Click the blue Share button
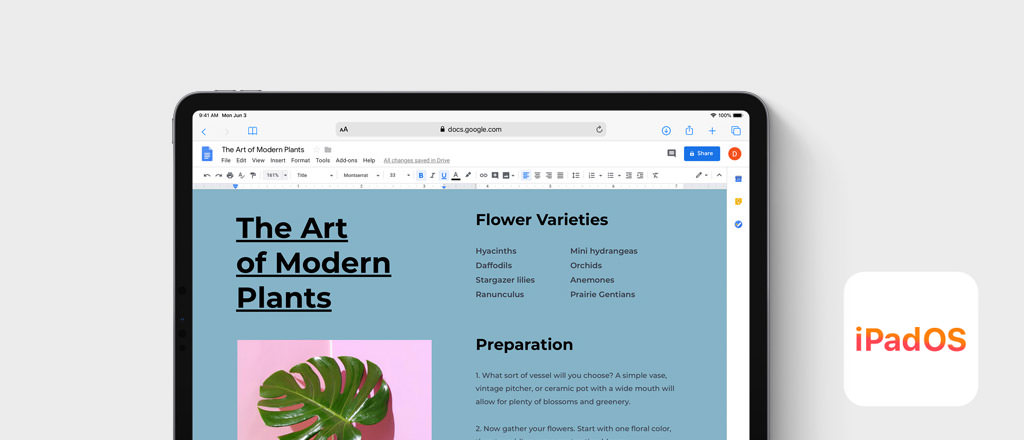This screenshot has height=440, width=1024. click(701, 153)
